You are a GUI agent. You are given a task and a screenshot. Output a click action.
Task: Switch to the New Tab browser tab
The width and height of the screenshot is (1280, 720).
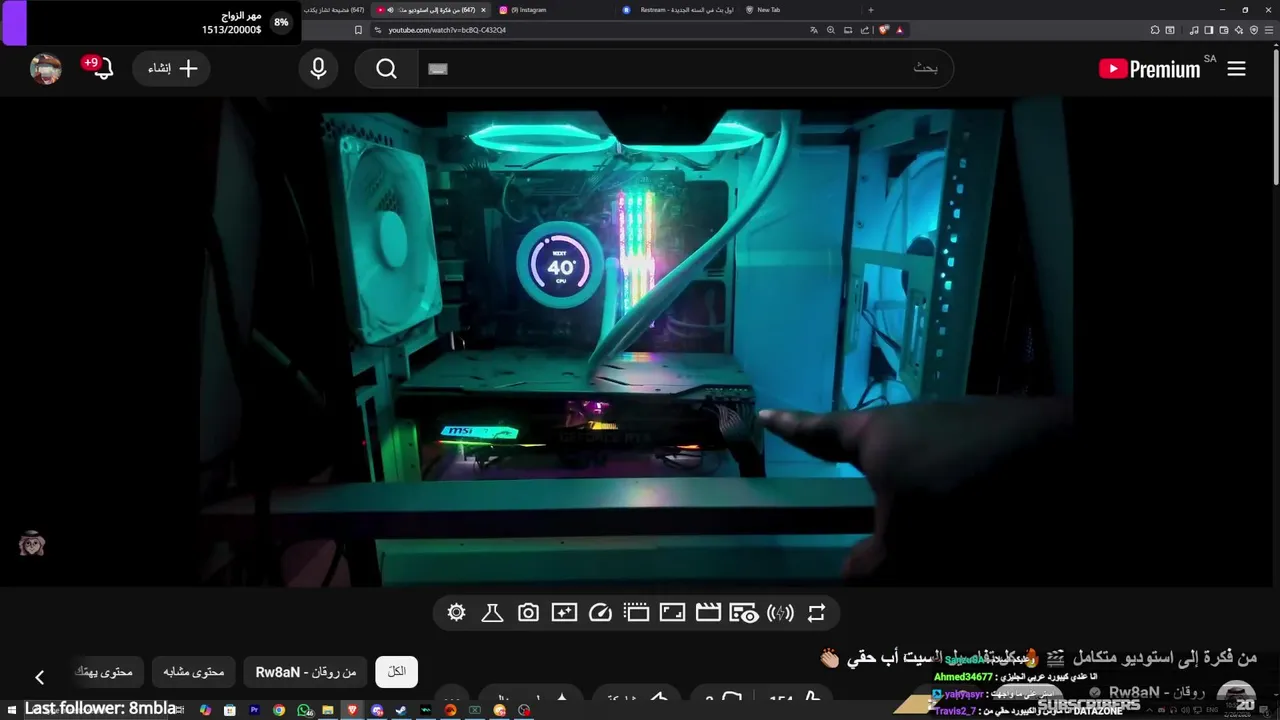click(x=800, y=10)
